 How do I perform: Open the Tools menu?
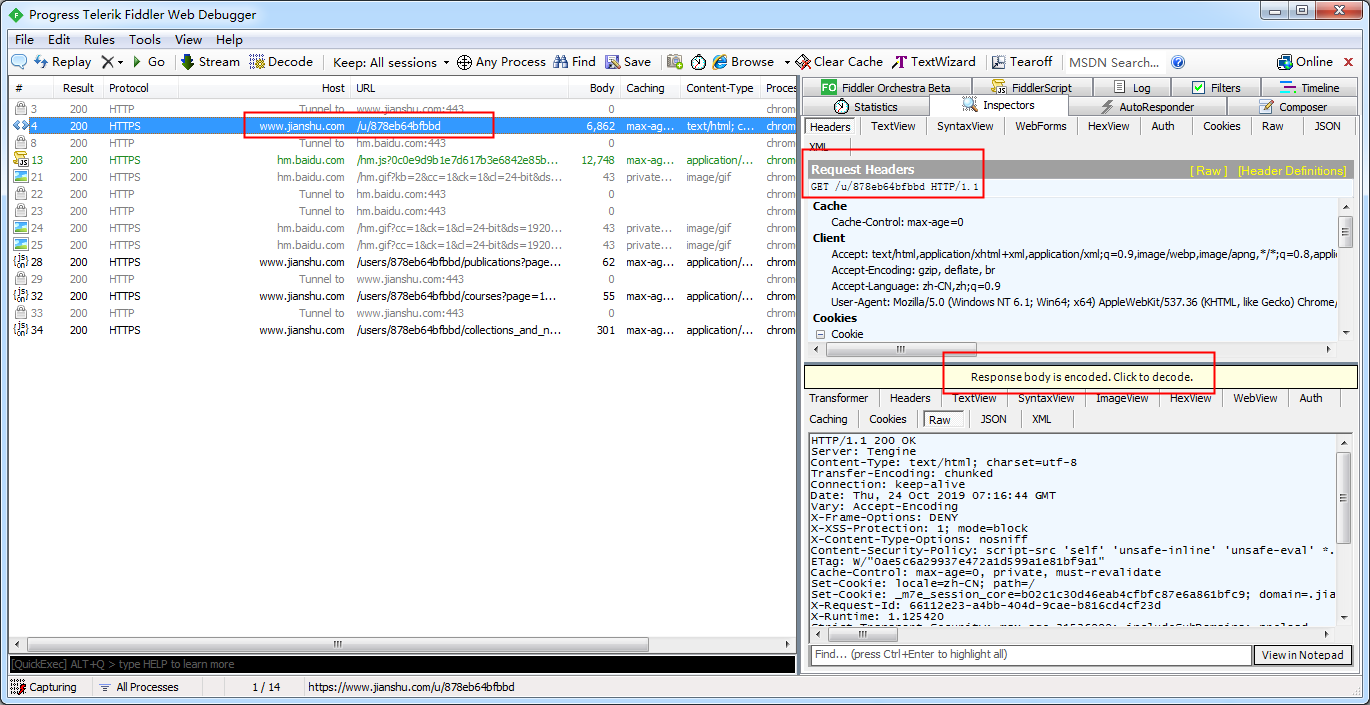(x=145, y=39)
